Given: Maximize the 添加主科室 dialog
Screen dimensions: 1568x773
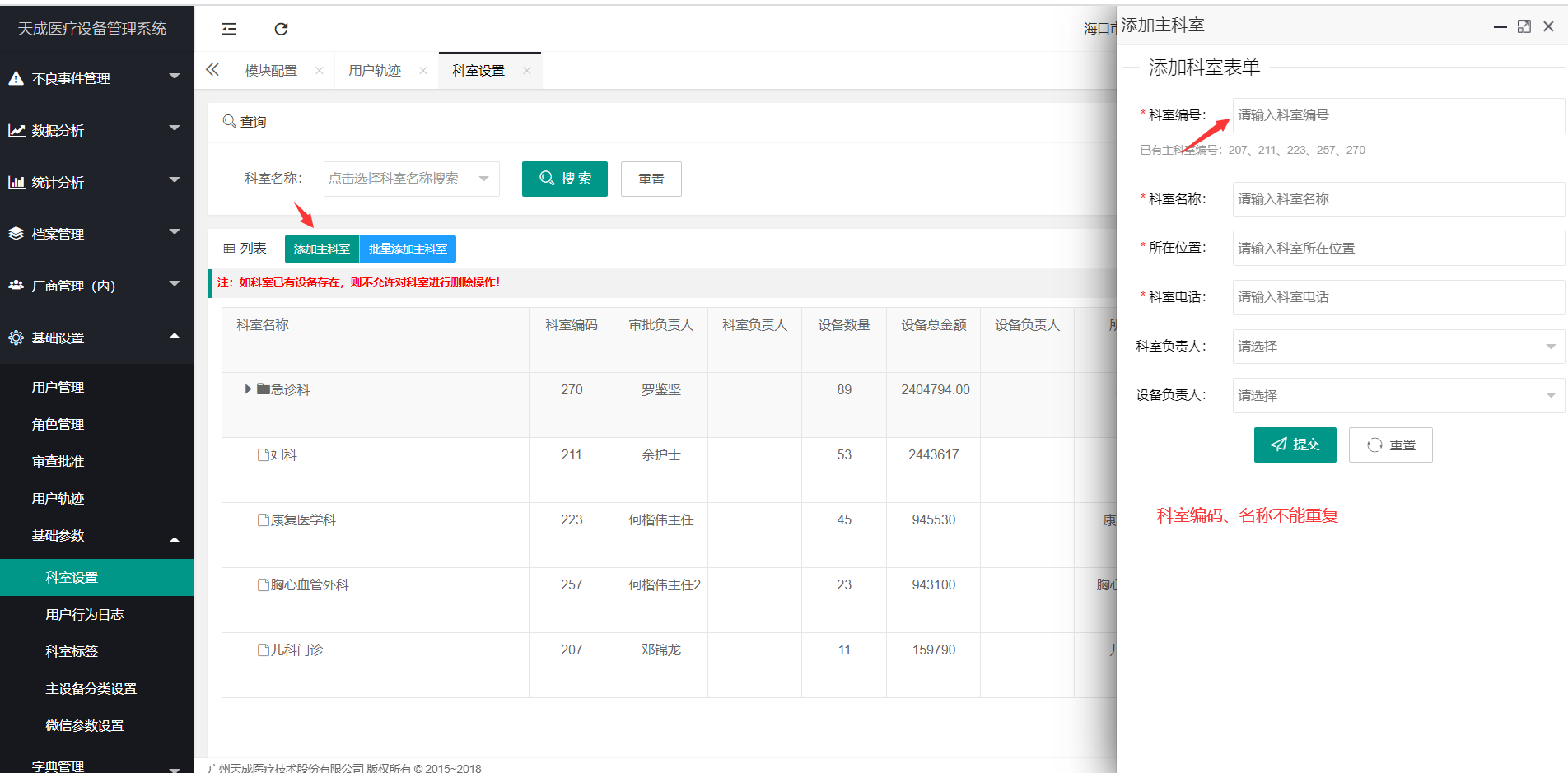Looking at the screenshot, I should coord(1524,26).
